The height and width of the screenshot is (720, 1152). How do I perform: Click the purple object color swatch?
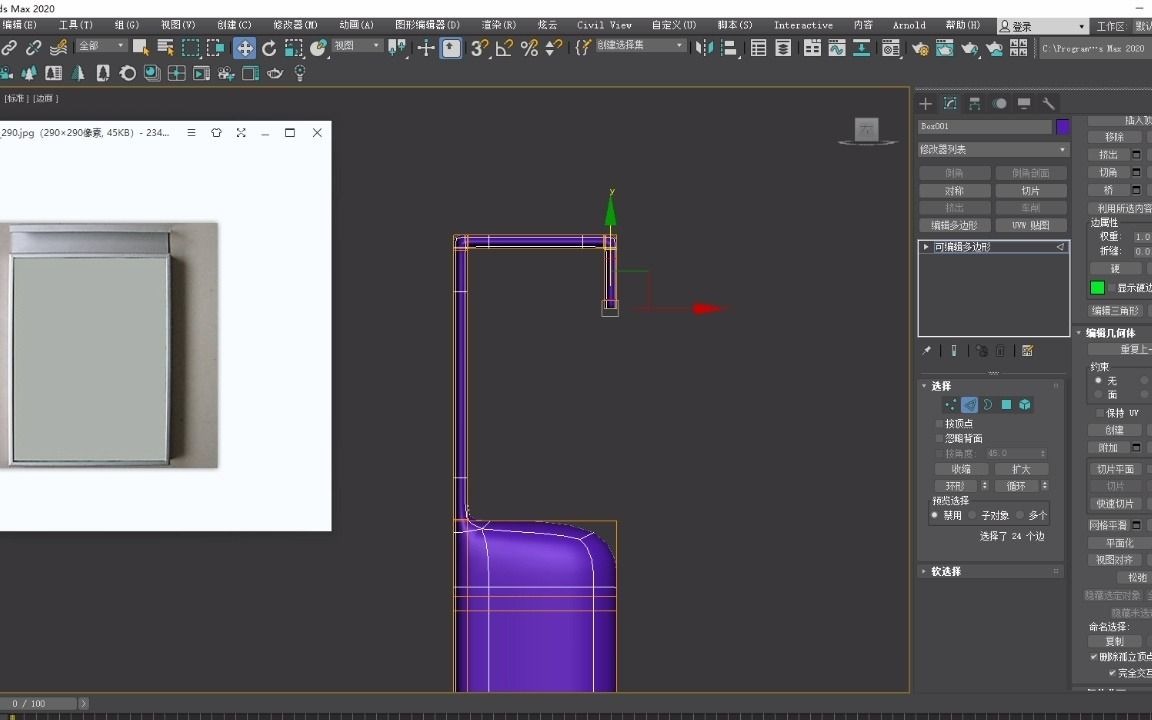[1062, 127]
